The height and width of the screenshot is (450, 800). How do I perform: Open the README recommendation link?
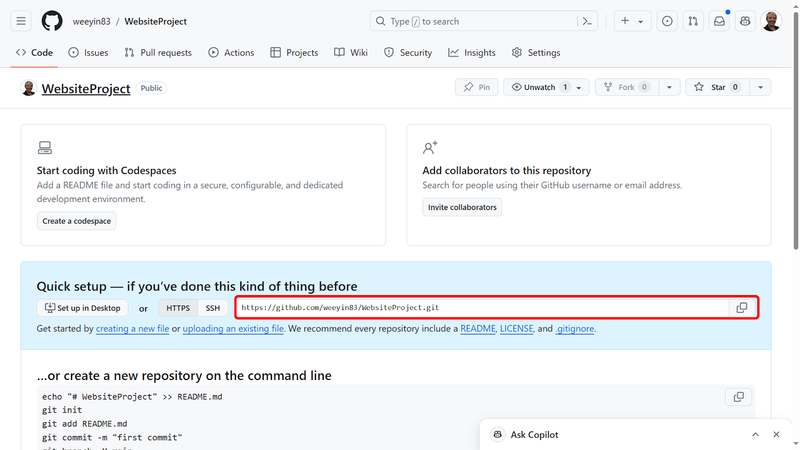coord(478,329)
